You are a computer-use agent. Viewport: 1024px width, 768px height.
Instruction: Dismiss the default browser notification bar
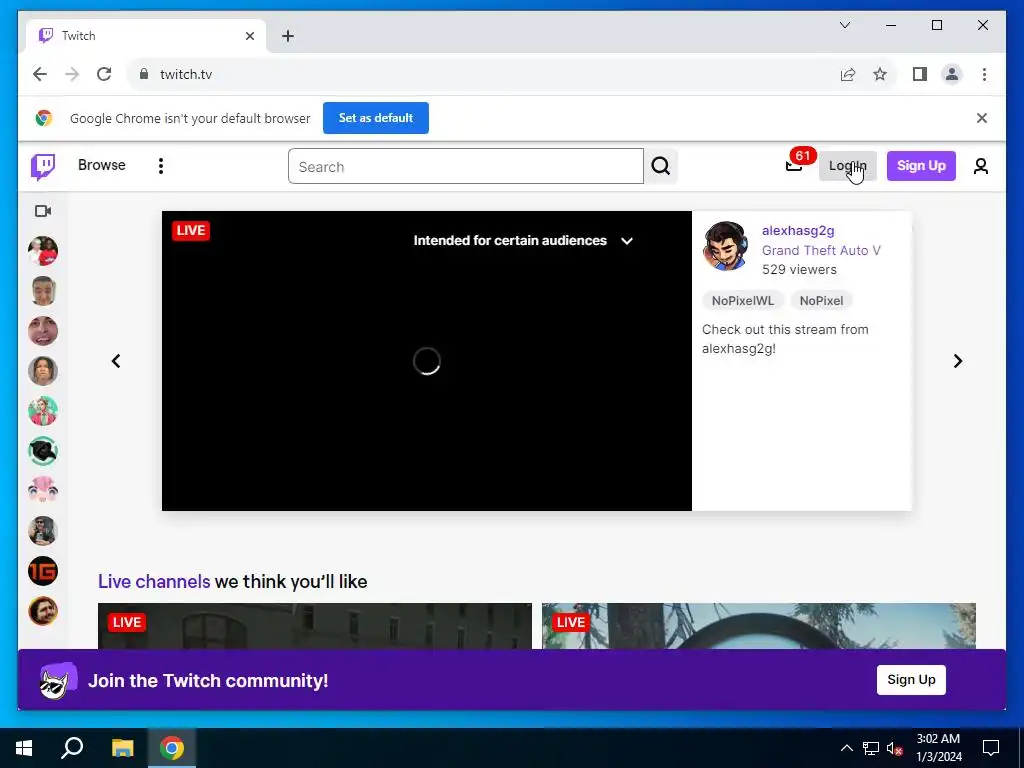point(982,118)
